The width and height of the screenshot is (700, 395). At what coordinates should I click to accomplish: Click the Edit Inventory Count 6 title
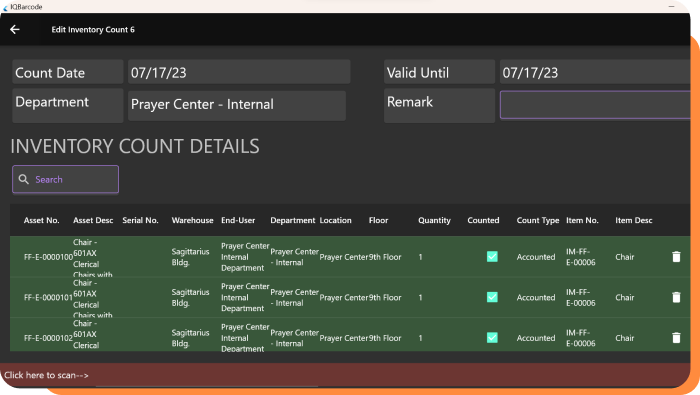[x=93, y=30]
